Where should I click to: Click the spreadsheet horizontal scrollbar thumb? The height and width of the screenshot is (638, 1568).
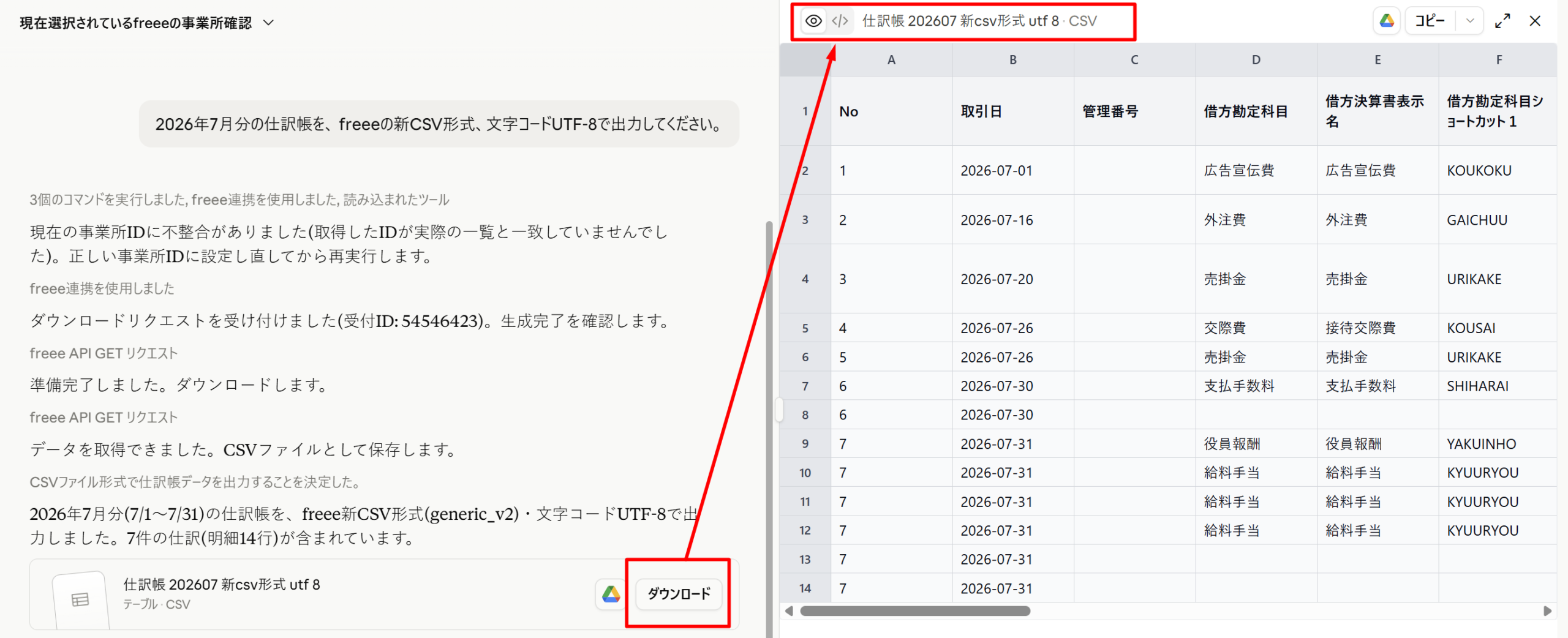point(915,610)
